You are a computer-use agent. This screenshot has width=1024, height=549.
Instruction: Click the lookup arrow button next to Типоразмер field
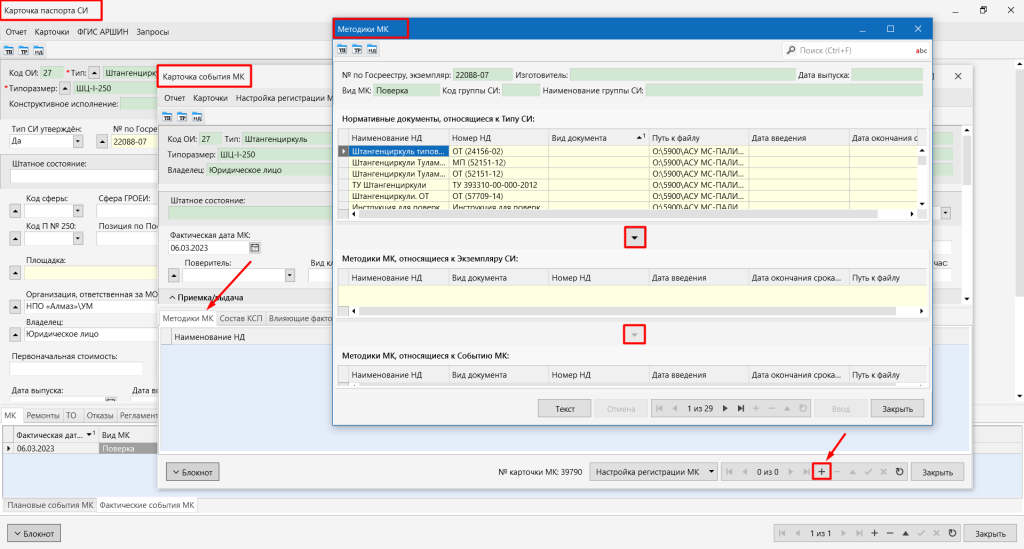[65, 89]
